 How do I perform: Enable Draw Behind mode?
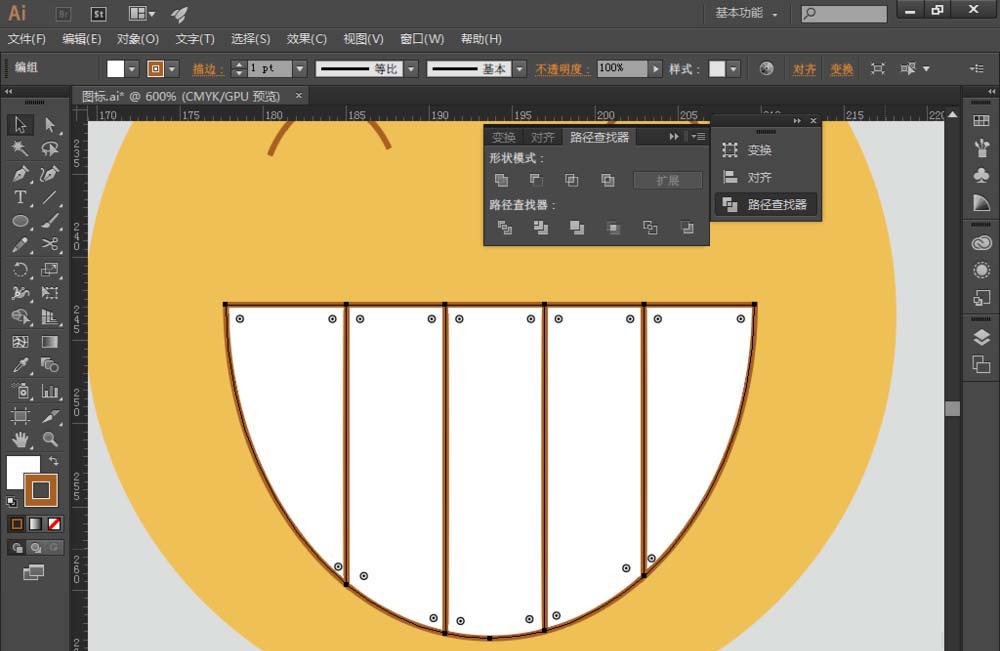(x=36, y=548)
